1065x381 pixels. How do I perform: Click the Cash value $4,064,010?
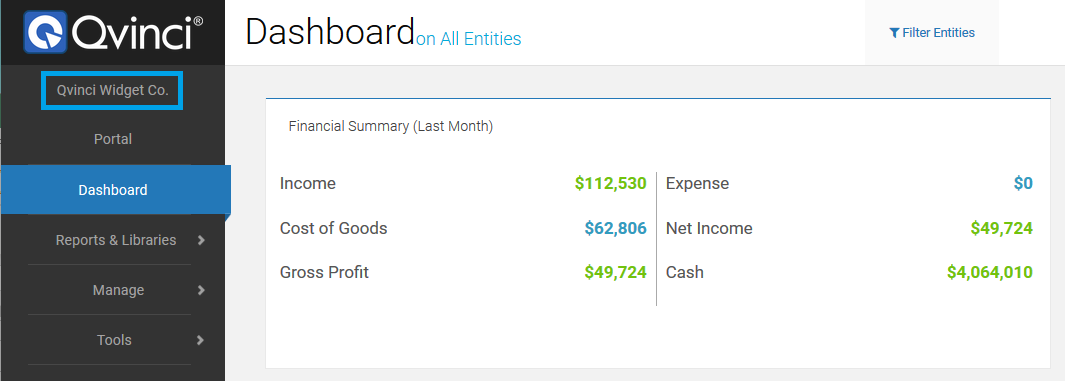click(x=990, y=272)
